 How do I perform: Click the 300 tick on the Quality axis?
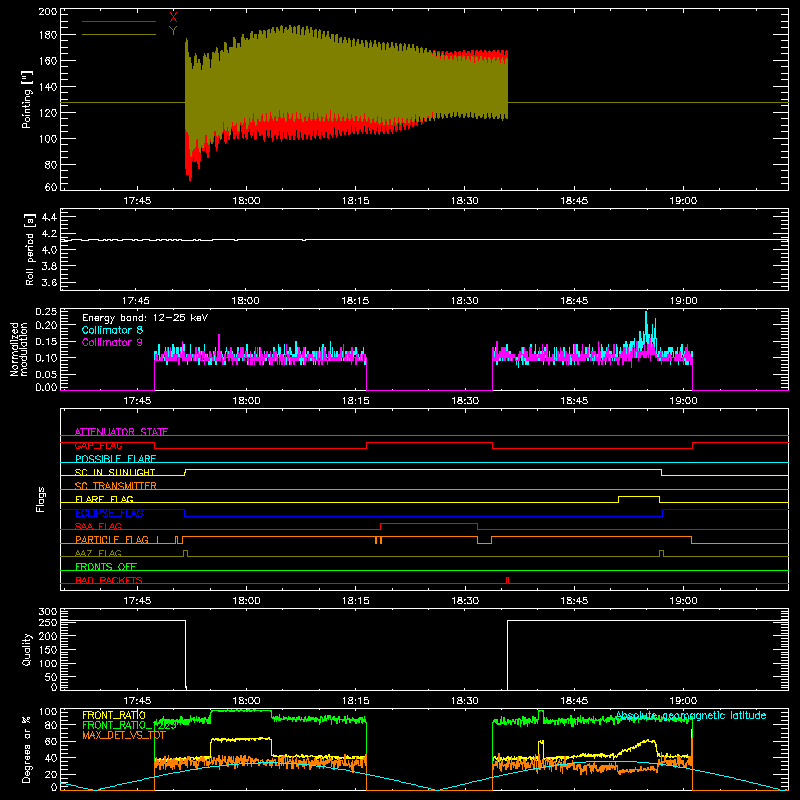48,612
